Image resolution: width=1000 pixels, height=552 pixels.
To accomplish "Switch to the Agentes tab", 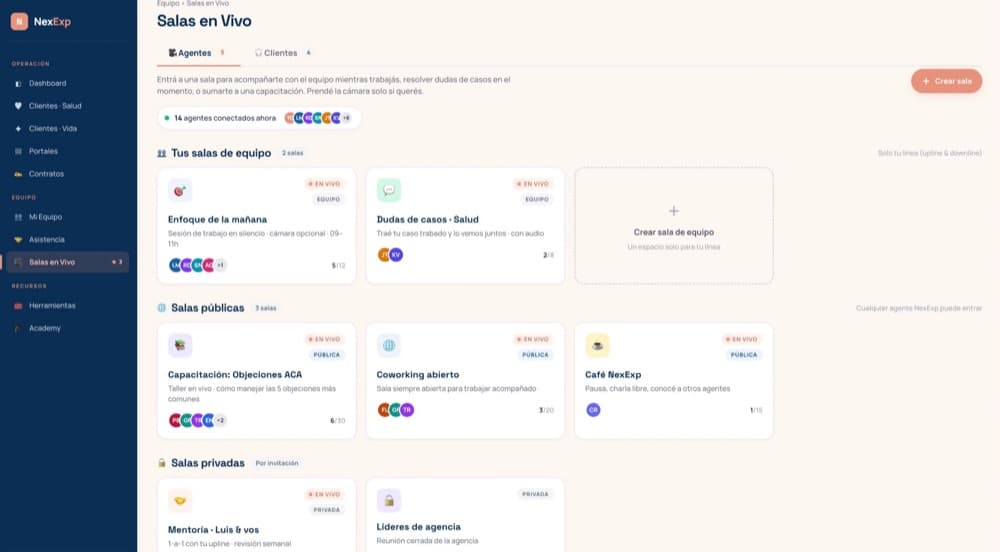I will point(198,53).
